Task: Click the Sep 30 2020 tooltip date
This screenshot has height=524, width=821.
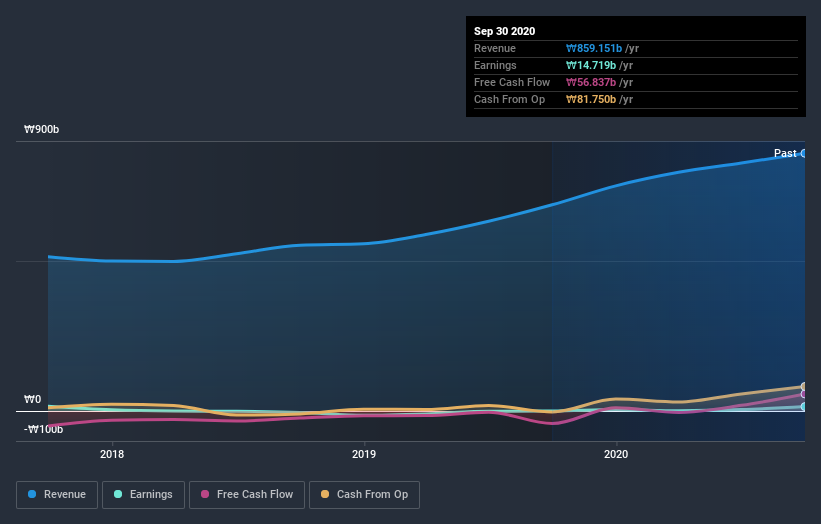Action: [x=504, y=31]
